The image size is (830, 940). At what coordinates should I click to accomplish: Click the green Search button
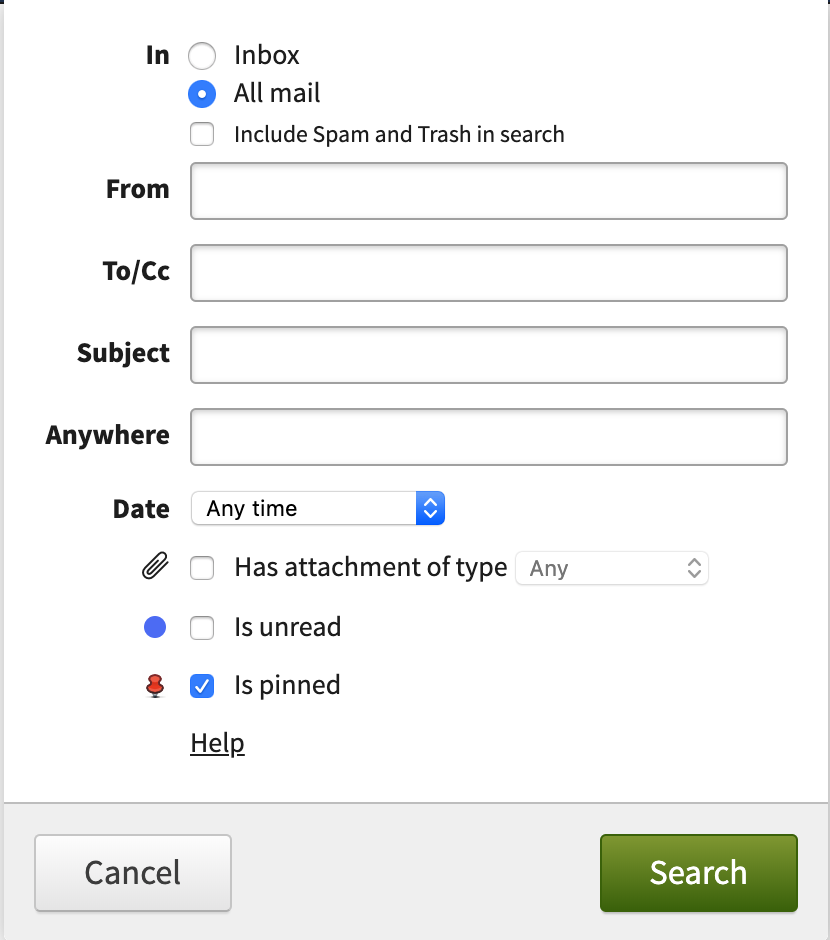[x=698, y=873]
